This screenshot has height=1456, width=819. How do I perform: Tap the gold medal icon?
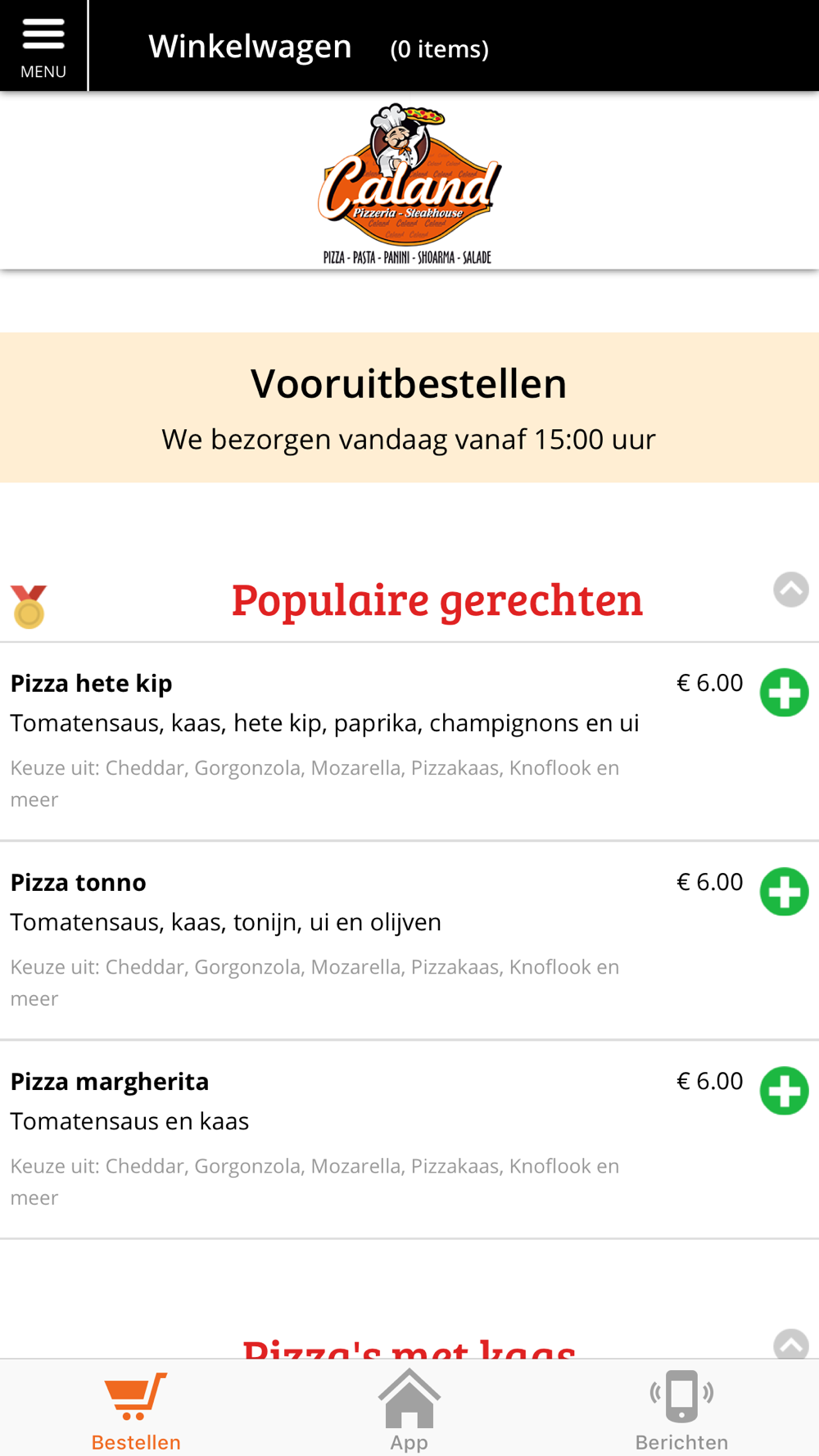click(29, 607)
